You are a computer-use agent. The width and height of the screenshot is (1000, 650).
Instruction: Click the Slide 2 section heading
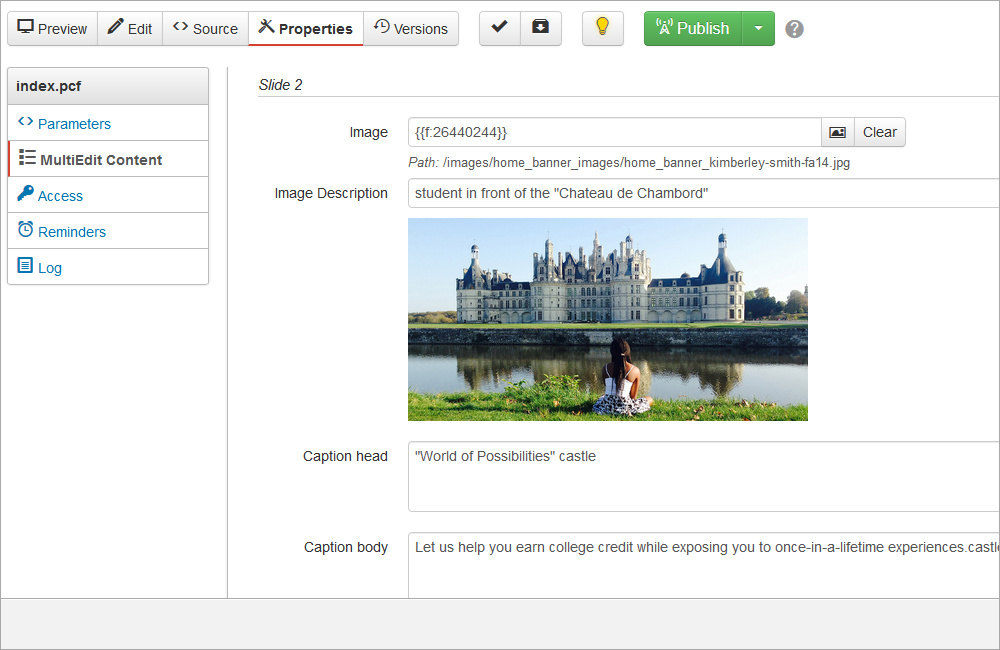click(x=281, y=85)
